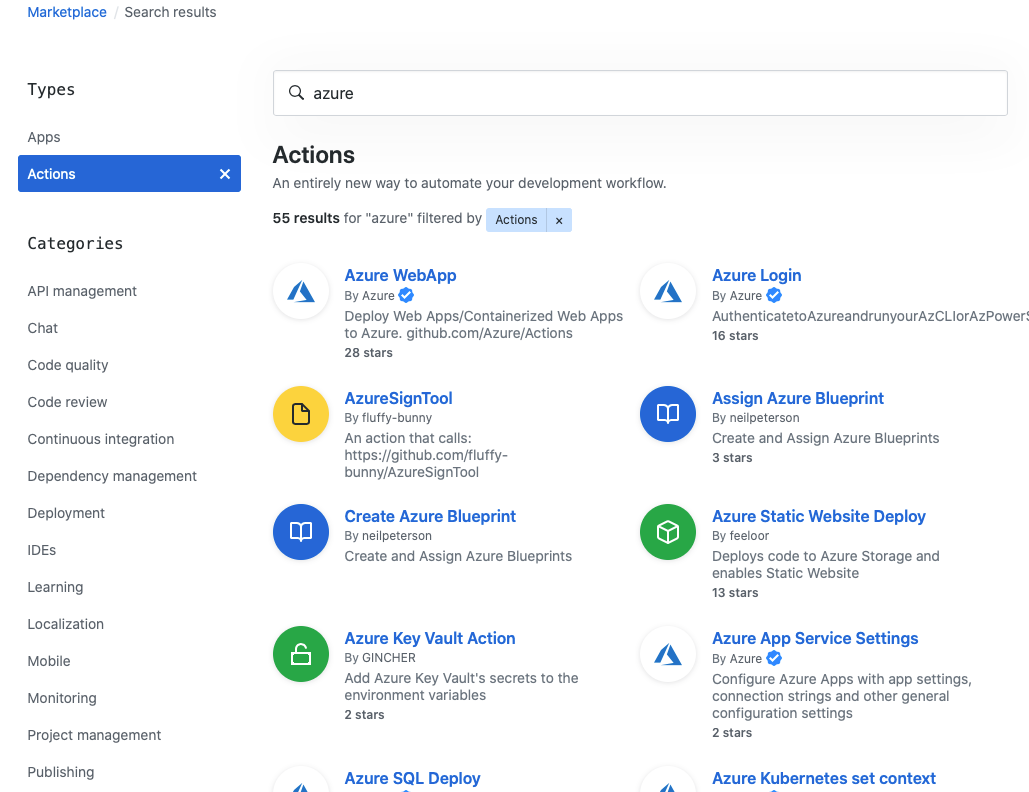Click the Azure WebApp Azure logo icon
Image resolution: width=1029 pixels, height=792 pixels.
coord(300,291)
